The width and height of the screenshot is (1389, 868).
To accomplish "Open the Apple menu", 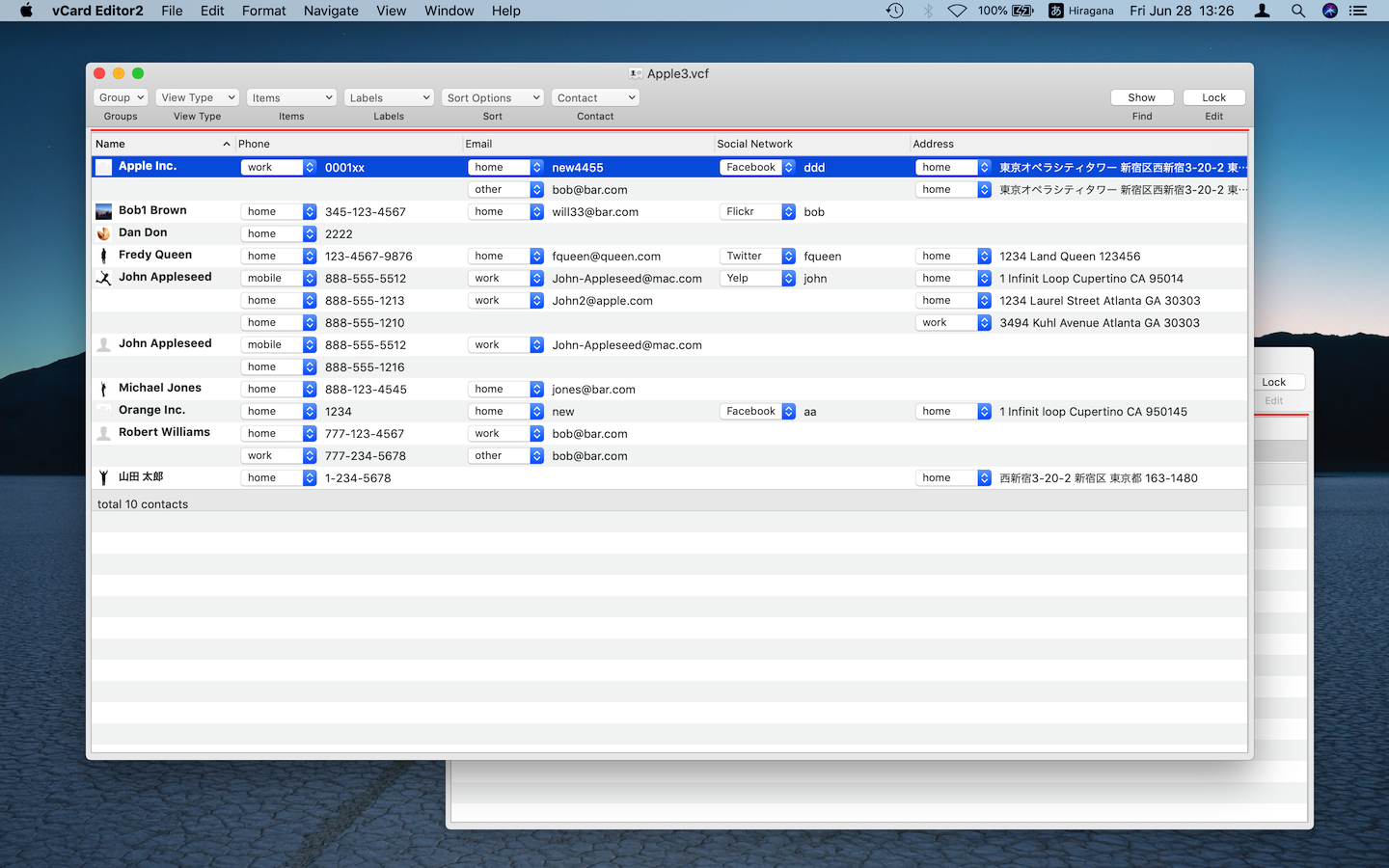I will tap(26, 11).
